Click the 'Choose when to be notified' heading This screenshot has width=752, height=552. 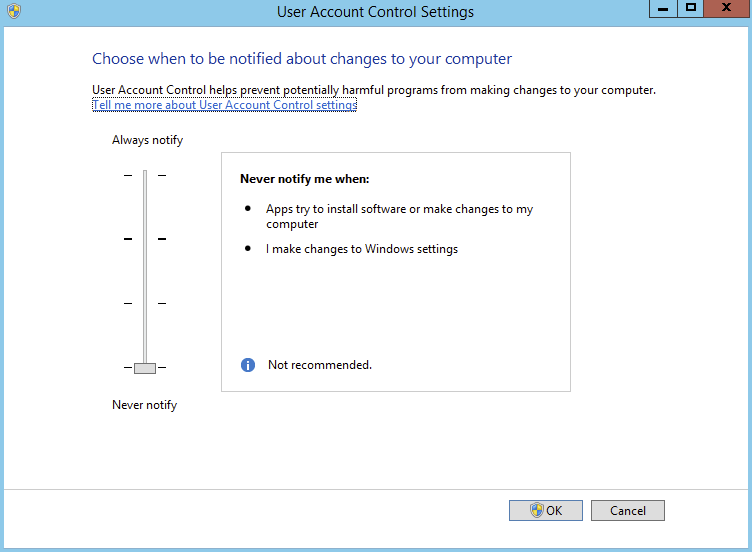coord(301,59)
